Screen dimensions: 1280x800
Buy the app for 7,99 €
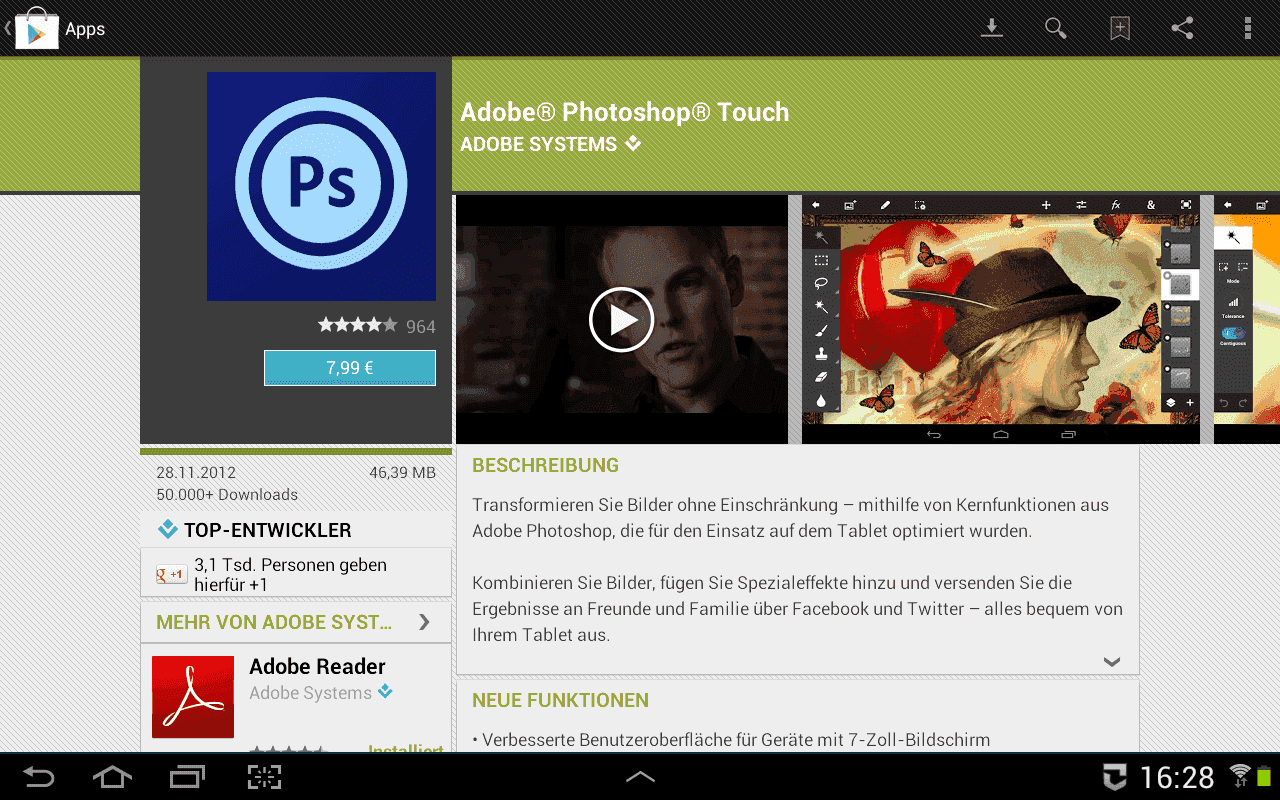pos(350,368)
